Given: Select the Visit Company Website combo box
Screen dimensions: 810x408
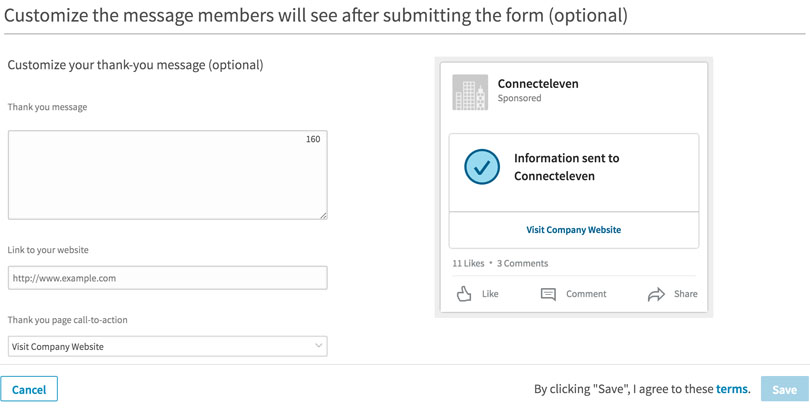Looking at the screenshot, I should (160, 346).
